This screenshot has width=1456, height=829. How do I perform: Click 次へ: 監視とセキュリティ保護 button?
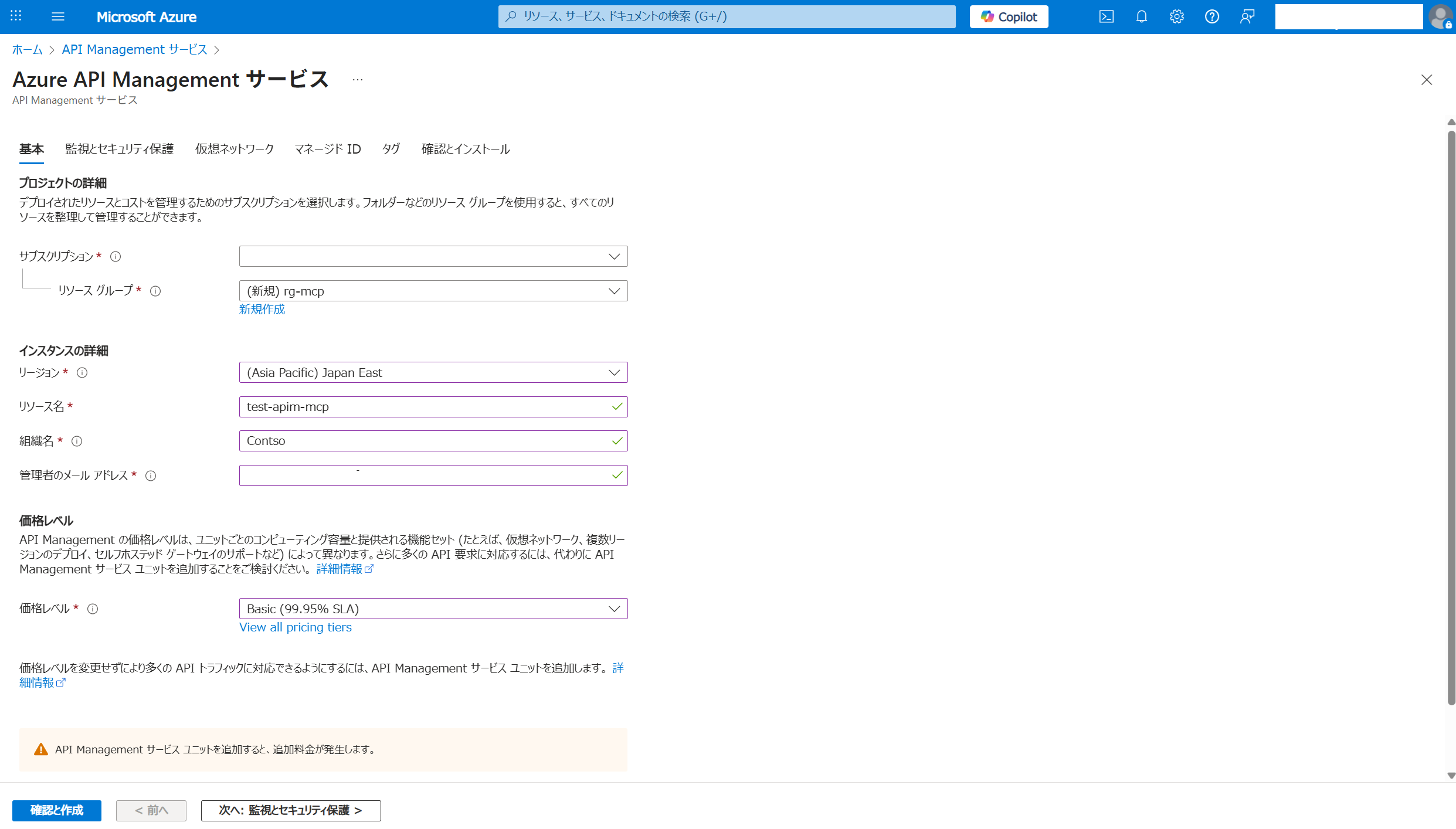coord(291,810)
